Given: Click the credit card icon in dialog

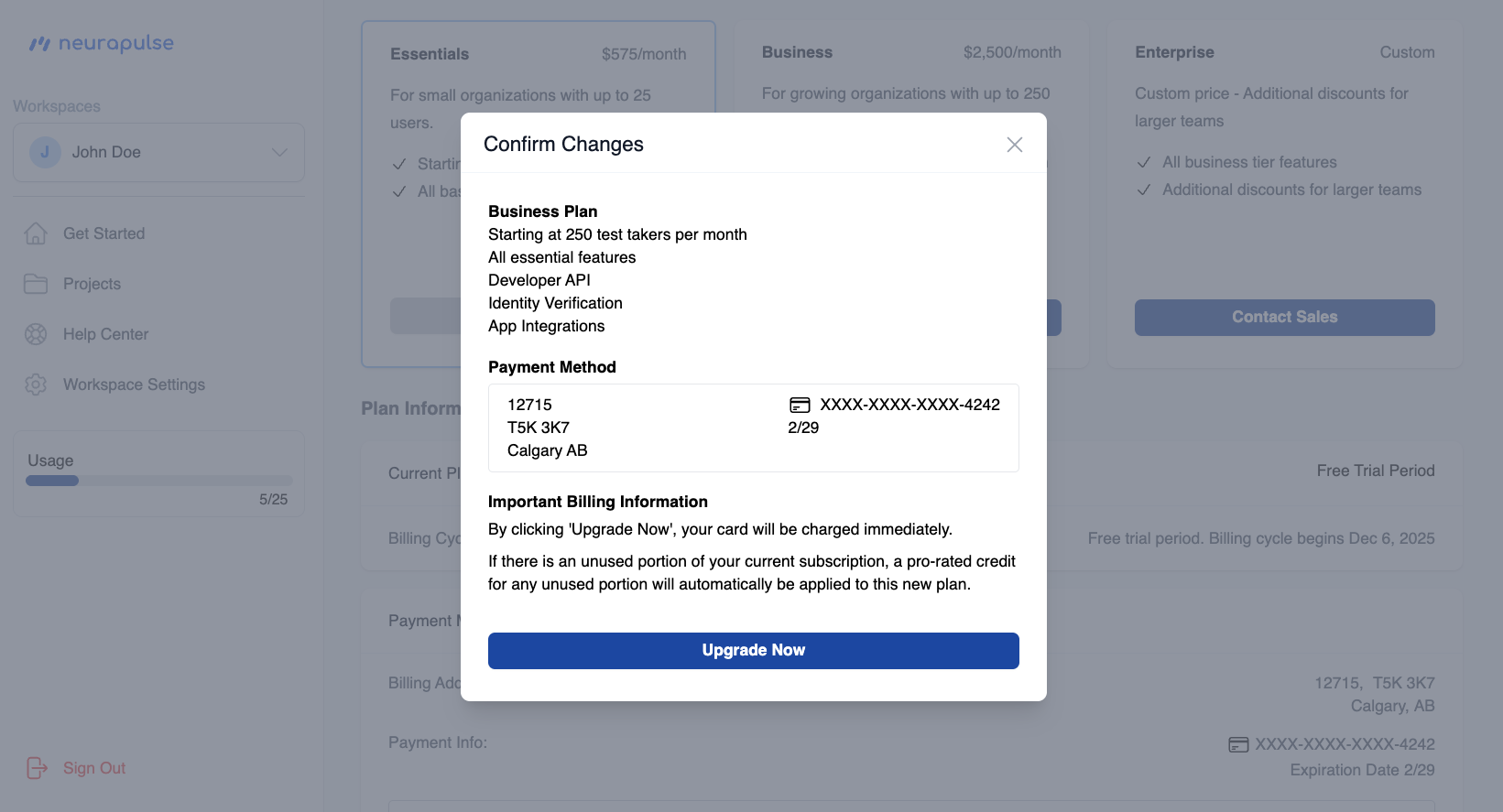Looking at the screenshot, I should tap(800, 405).
